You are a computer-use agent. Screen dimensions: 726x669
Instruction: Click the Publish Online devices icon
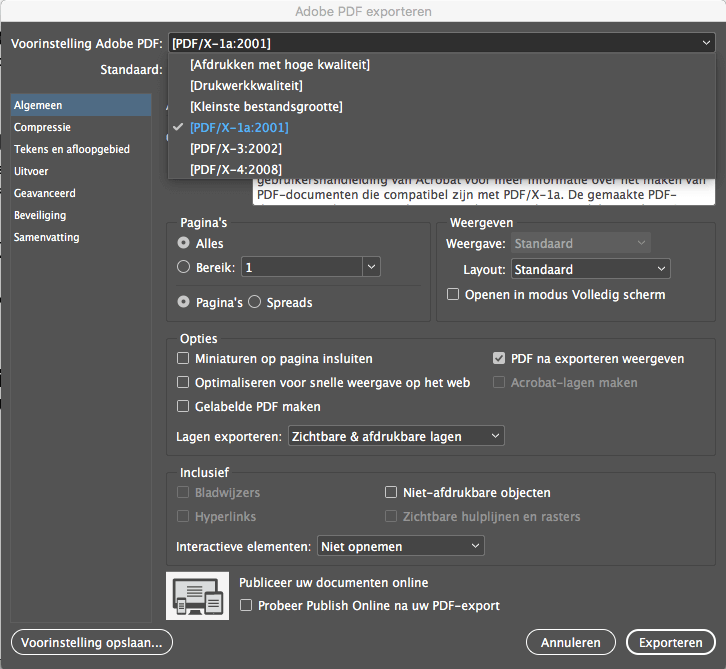point(197,596)
